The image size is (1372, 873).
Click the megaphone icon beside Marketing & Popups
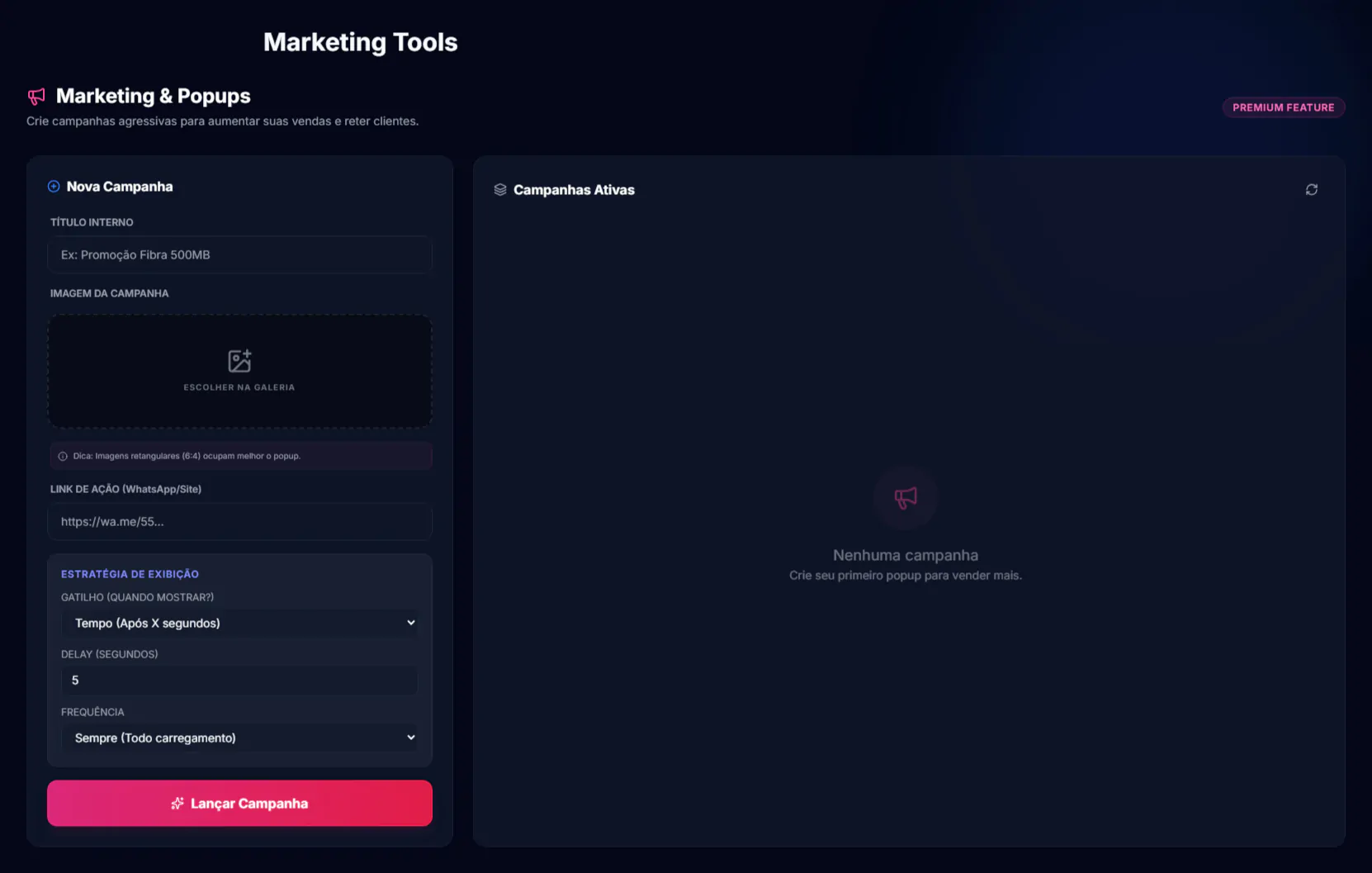pos(36,97)
